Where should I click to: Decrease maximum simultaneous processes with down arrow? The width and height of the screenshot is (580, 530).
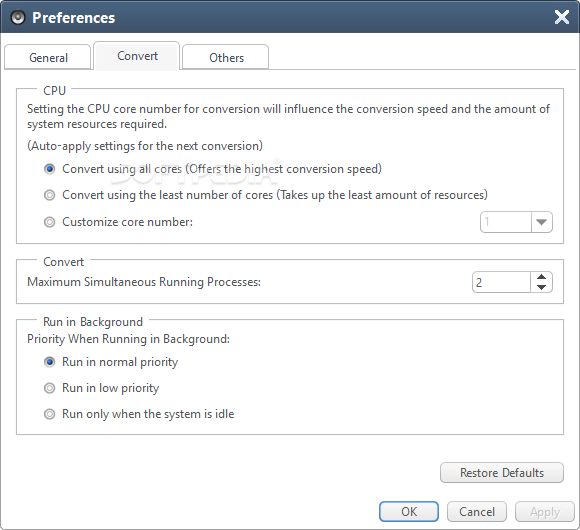(542, 287)
